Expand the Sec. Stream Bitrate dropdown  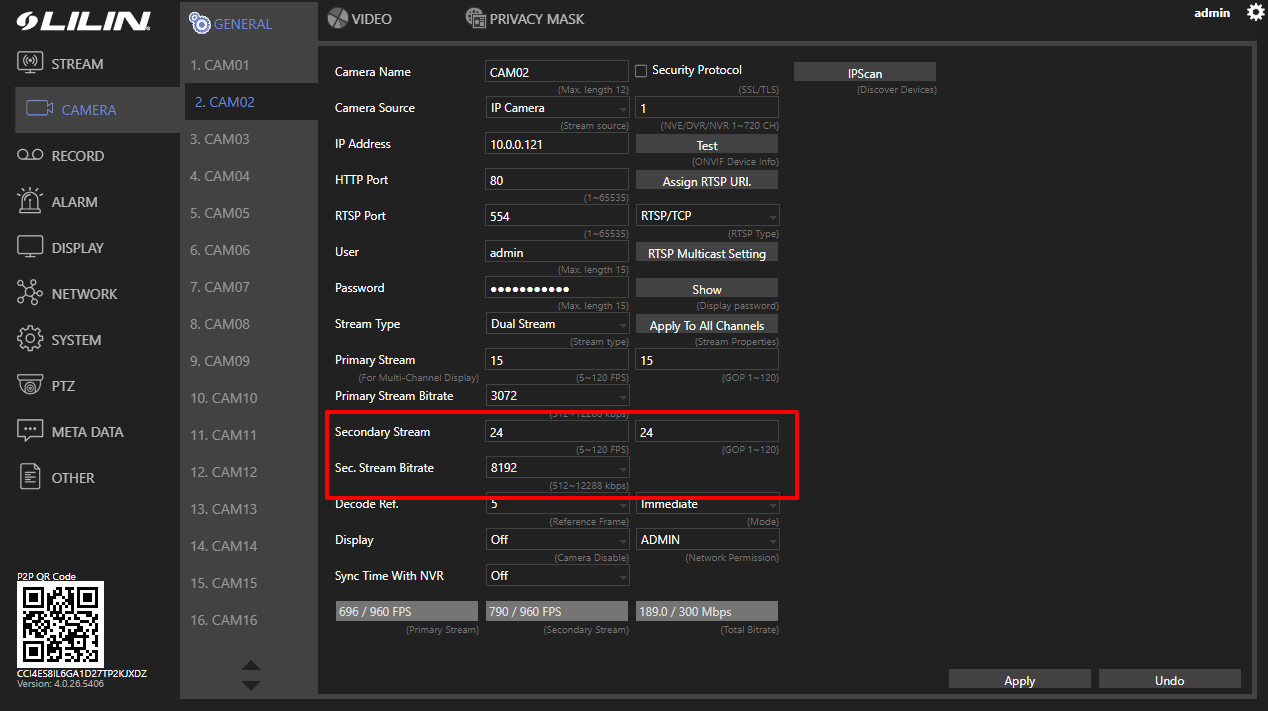557,468
